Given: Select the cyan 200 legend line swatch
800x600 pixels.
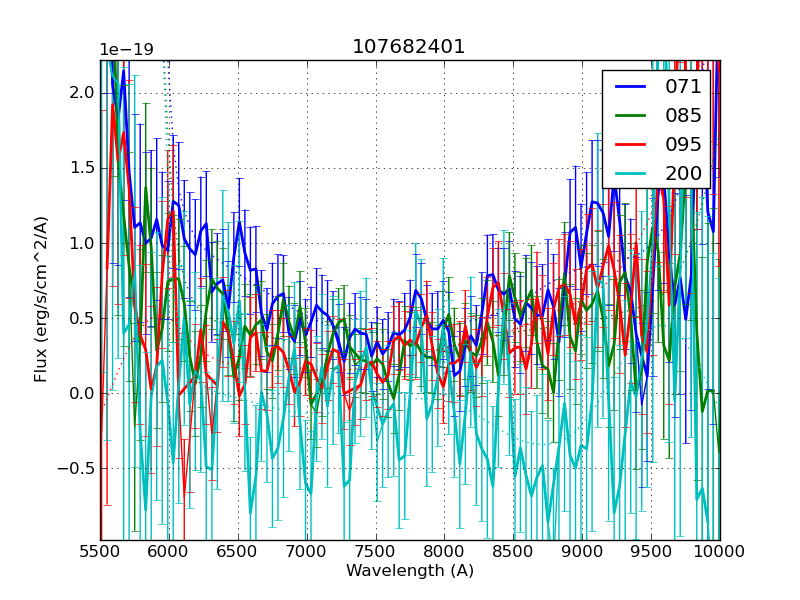Looking at the screenshot, I should tap(630, 174).
